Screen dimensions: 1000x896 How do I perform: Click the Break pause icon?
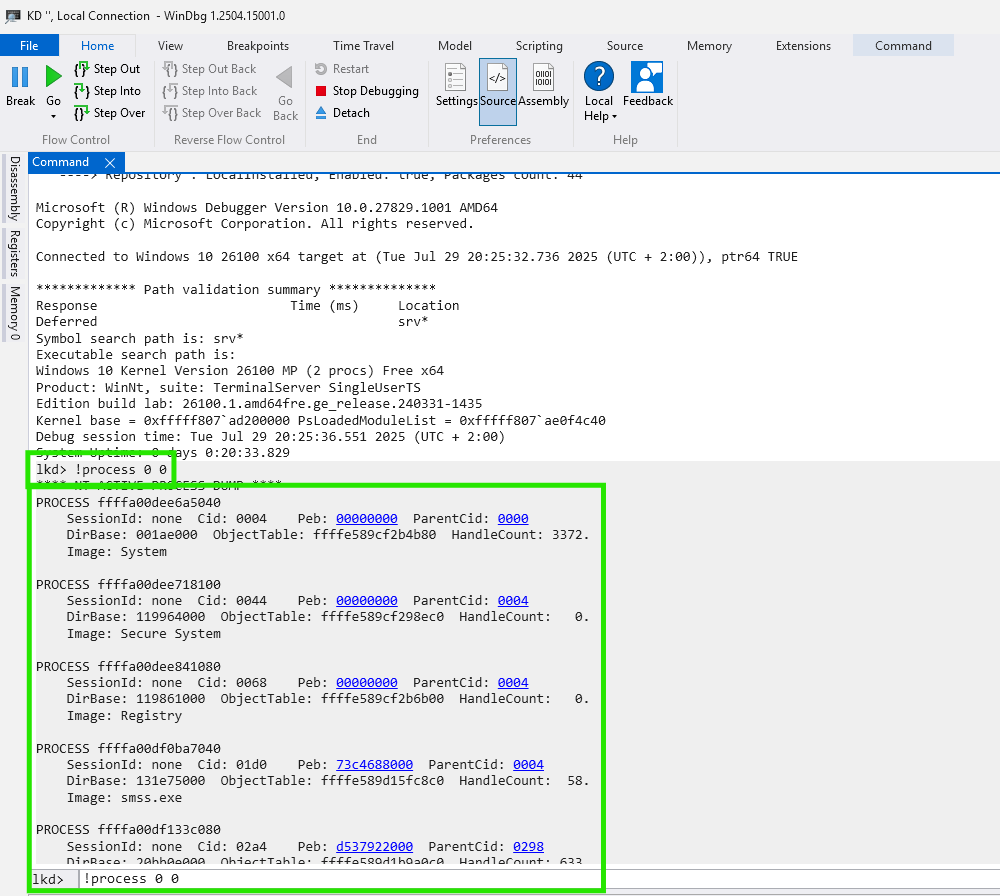click(x=20, y=77)
